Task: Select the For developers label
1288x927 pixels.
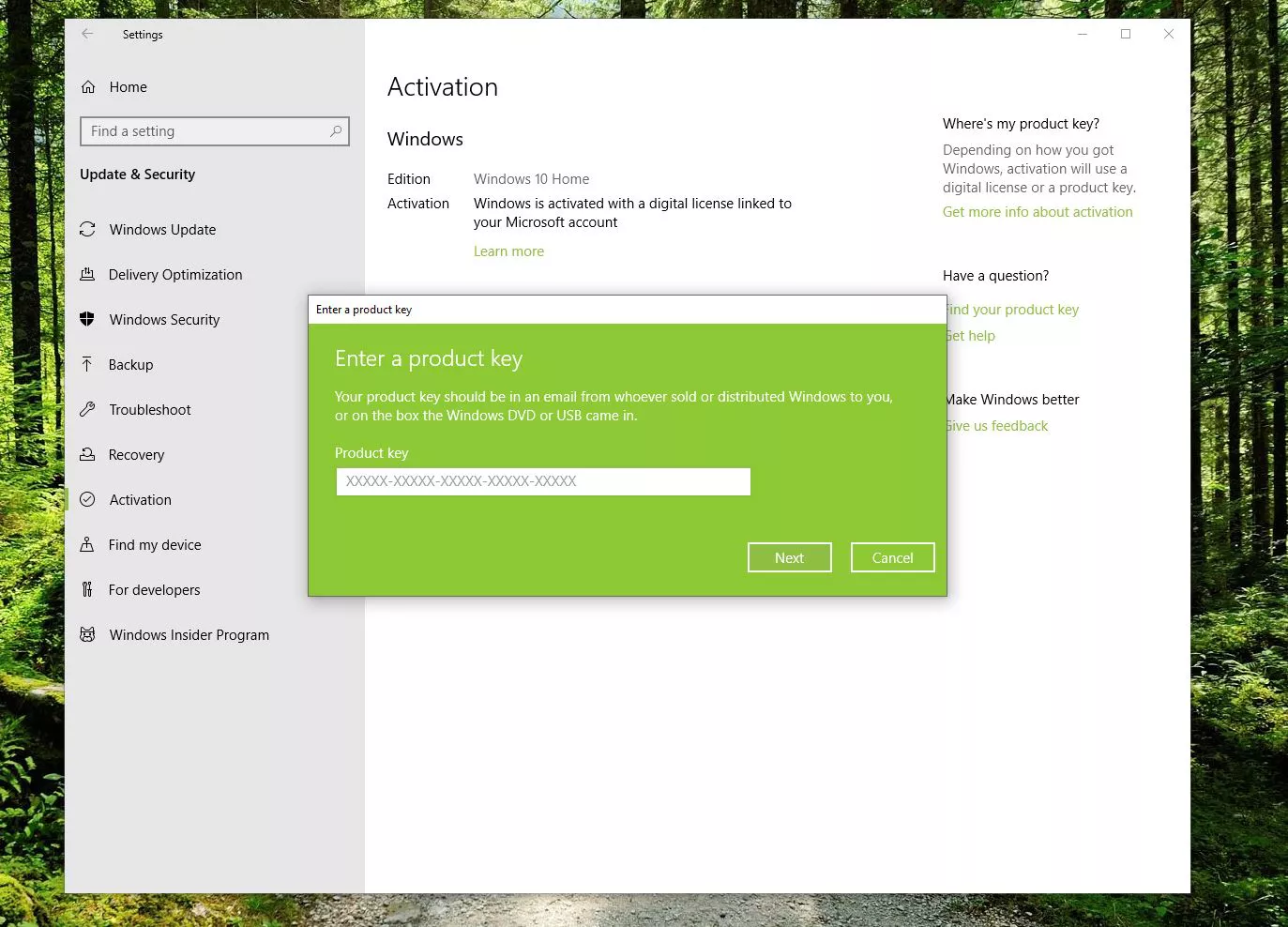Action: [x=154, y=590]
